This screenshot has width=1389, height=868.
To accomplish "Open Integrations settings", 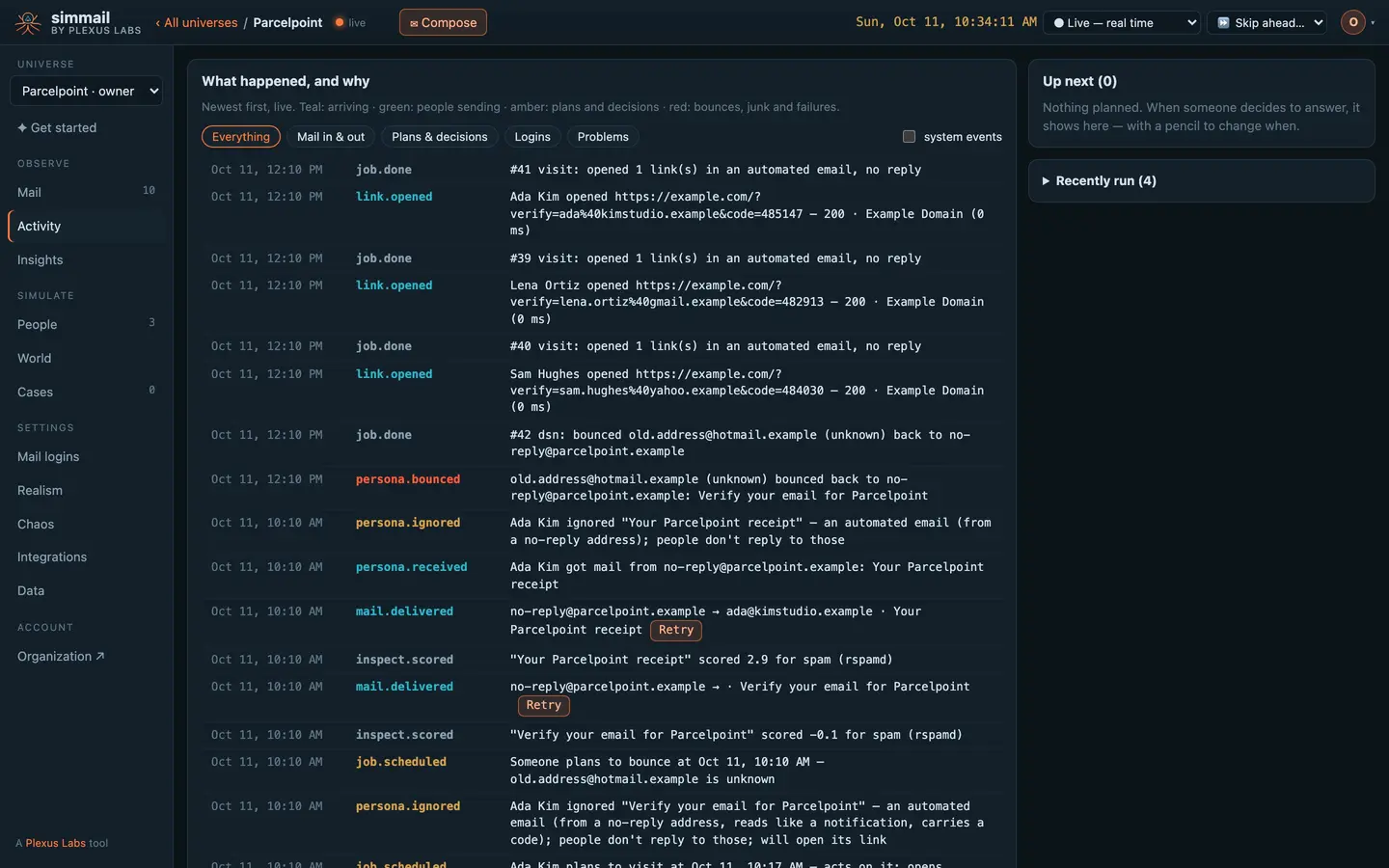I will (x=86, y=556).
